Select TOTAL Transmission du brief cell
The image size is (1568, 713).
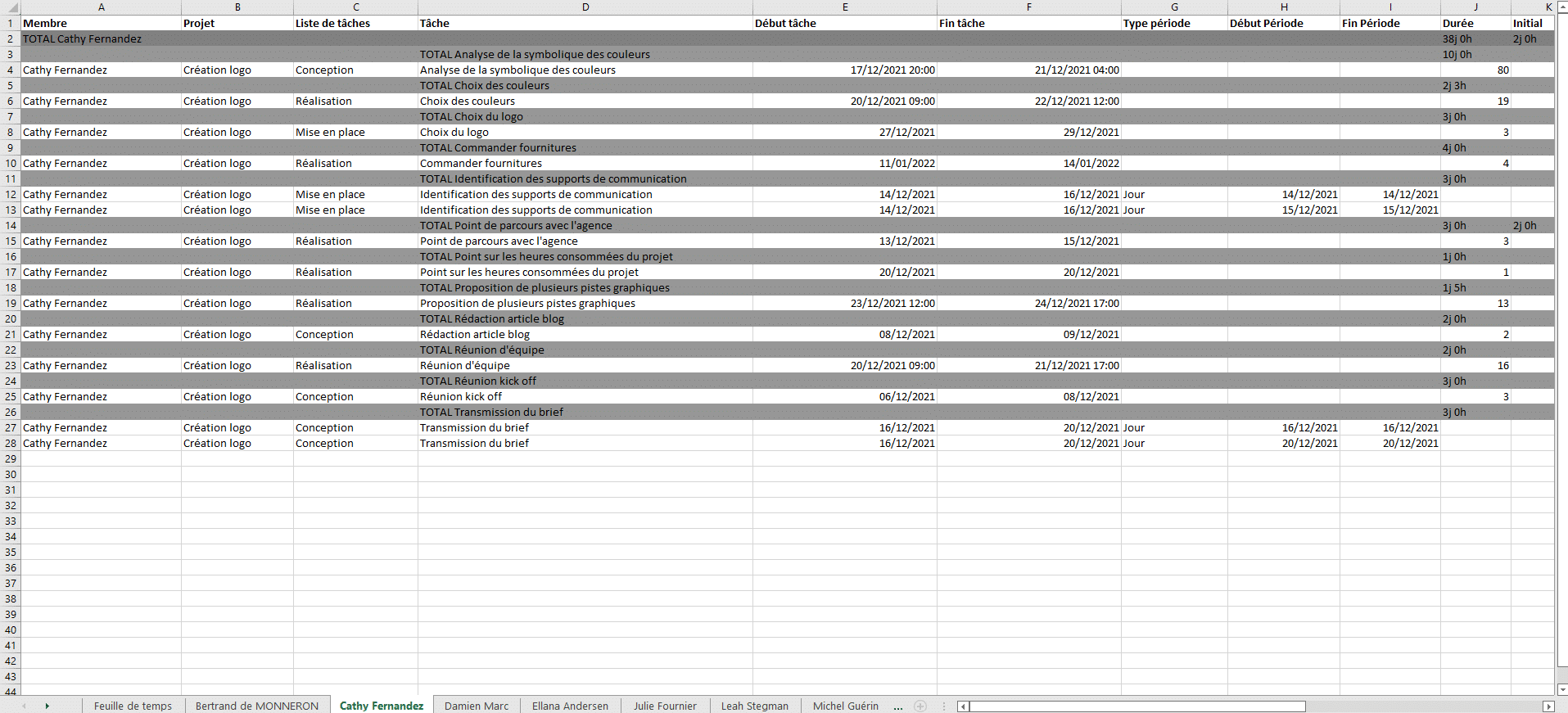coord(585,412)
